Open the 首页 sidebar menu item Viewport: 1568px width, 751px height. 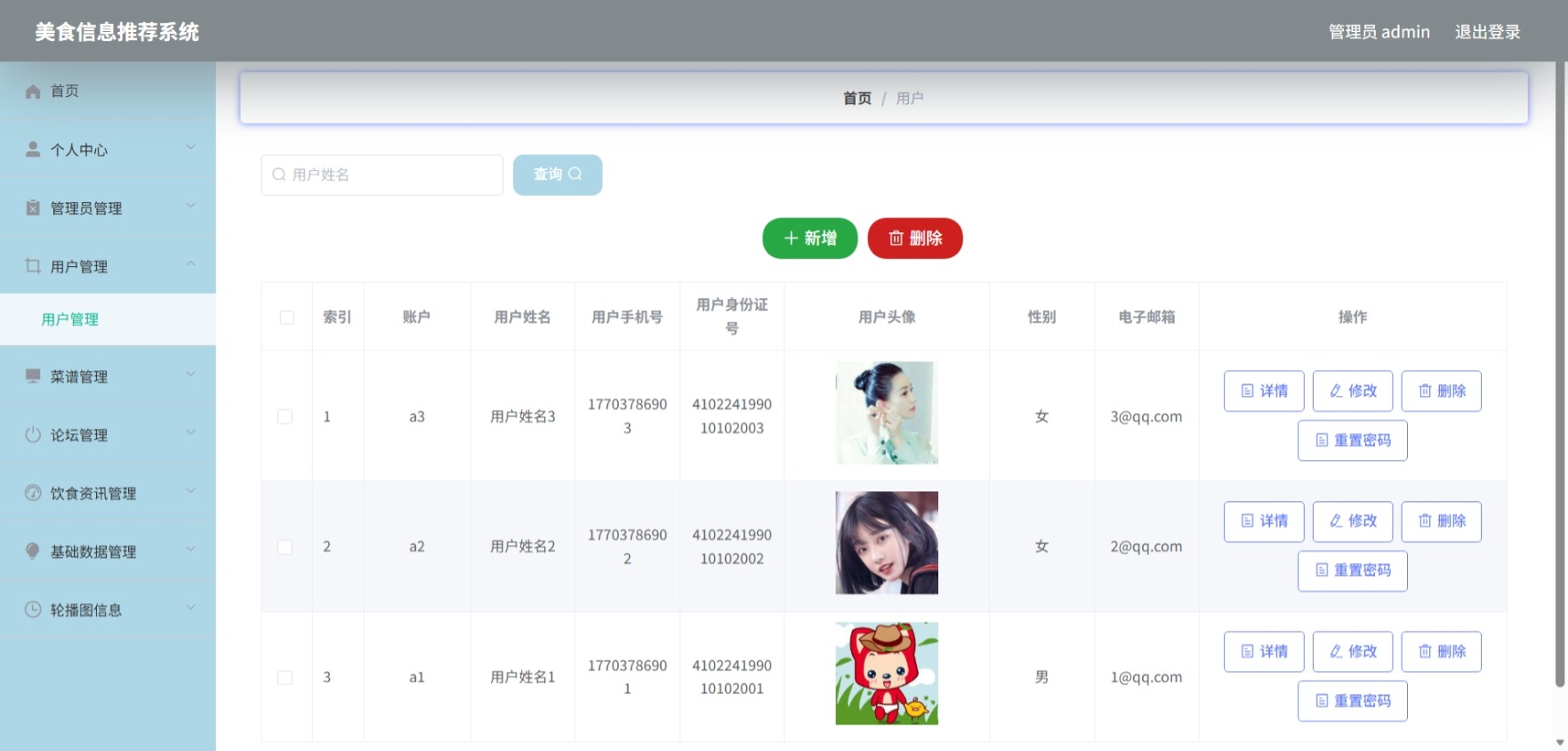(x=108, y=91)
